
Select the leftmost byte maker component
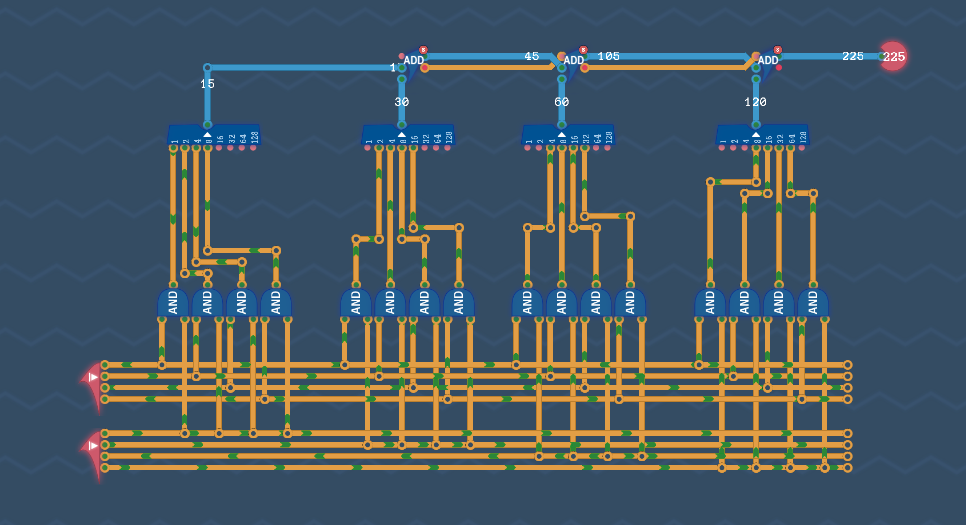[213, 136]
